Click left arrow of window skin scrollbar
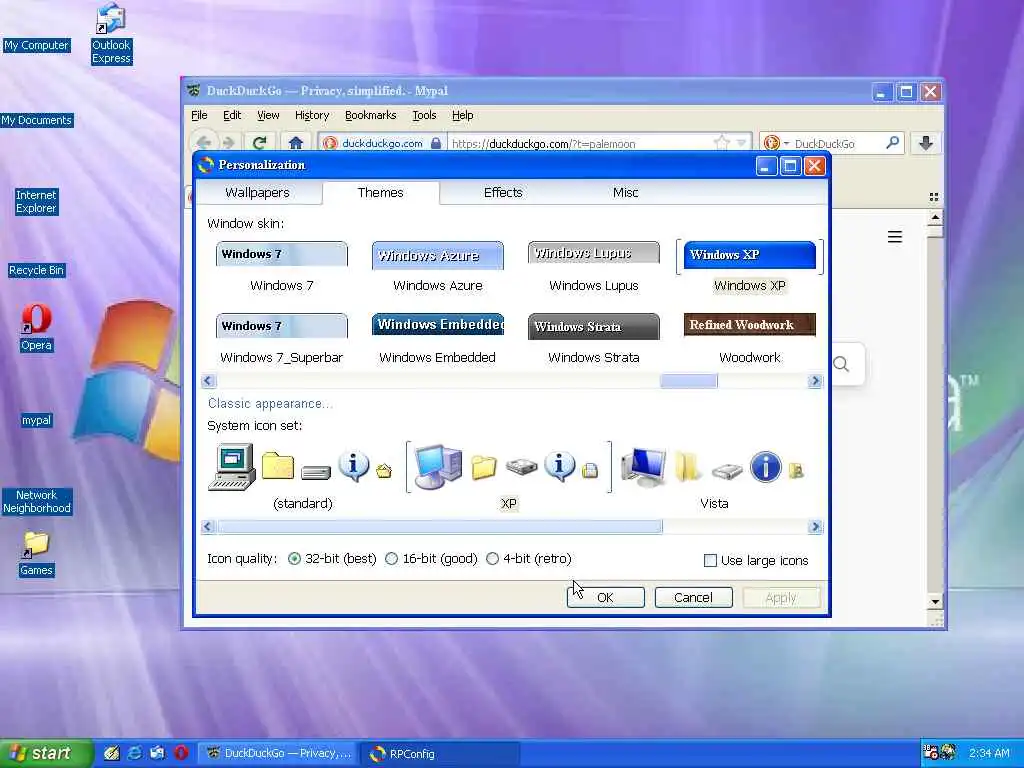The width and height of the screenshot is (1024, 768). pos(208,381)
